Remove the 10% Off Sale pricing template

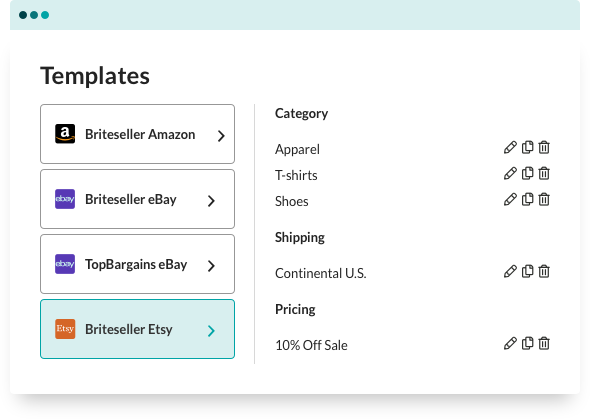(x=544, y=343)
